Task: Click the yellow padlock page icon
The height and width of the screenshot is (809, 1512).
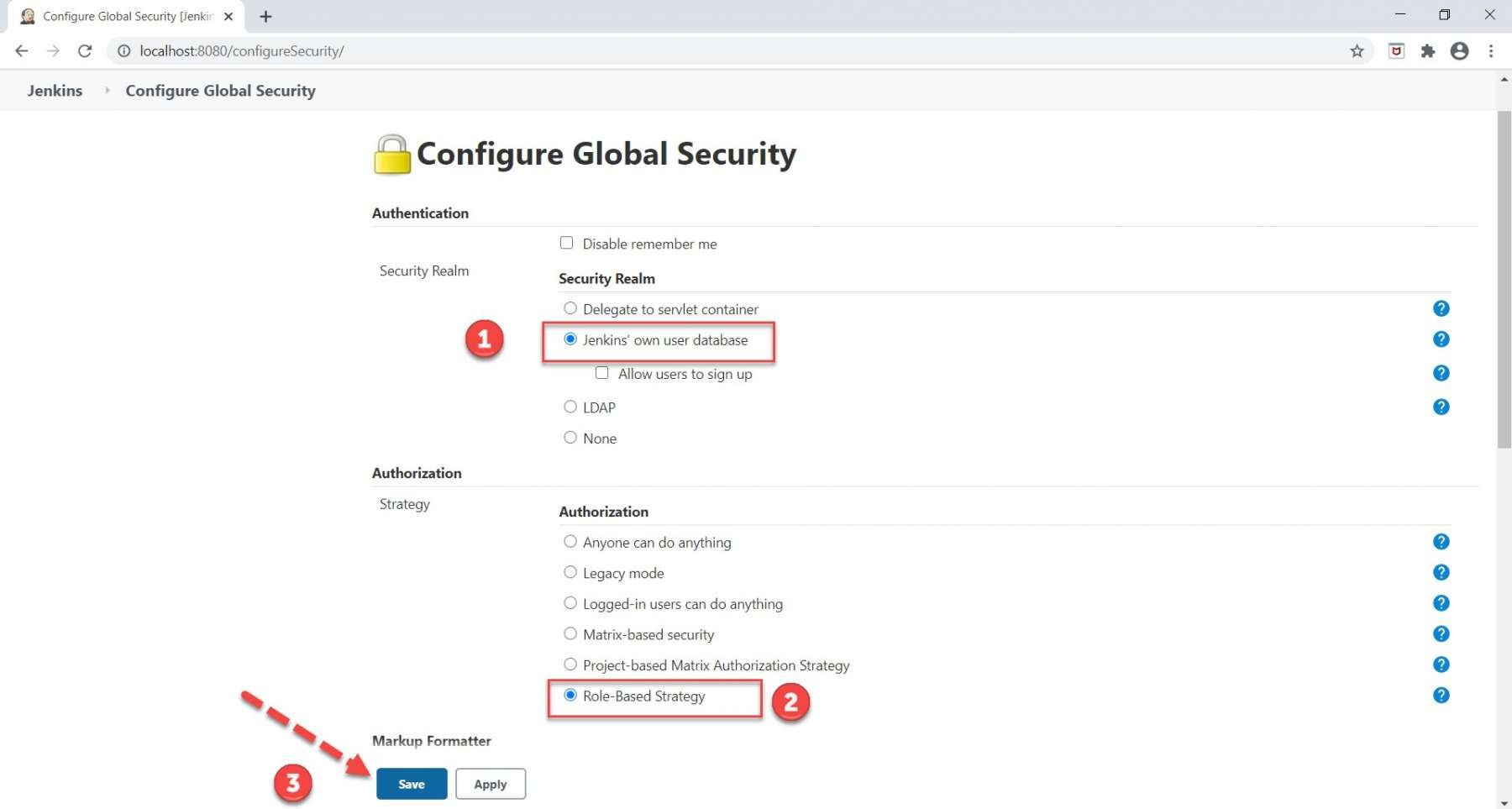Action: pos(391,155)
